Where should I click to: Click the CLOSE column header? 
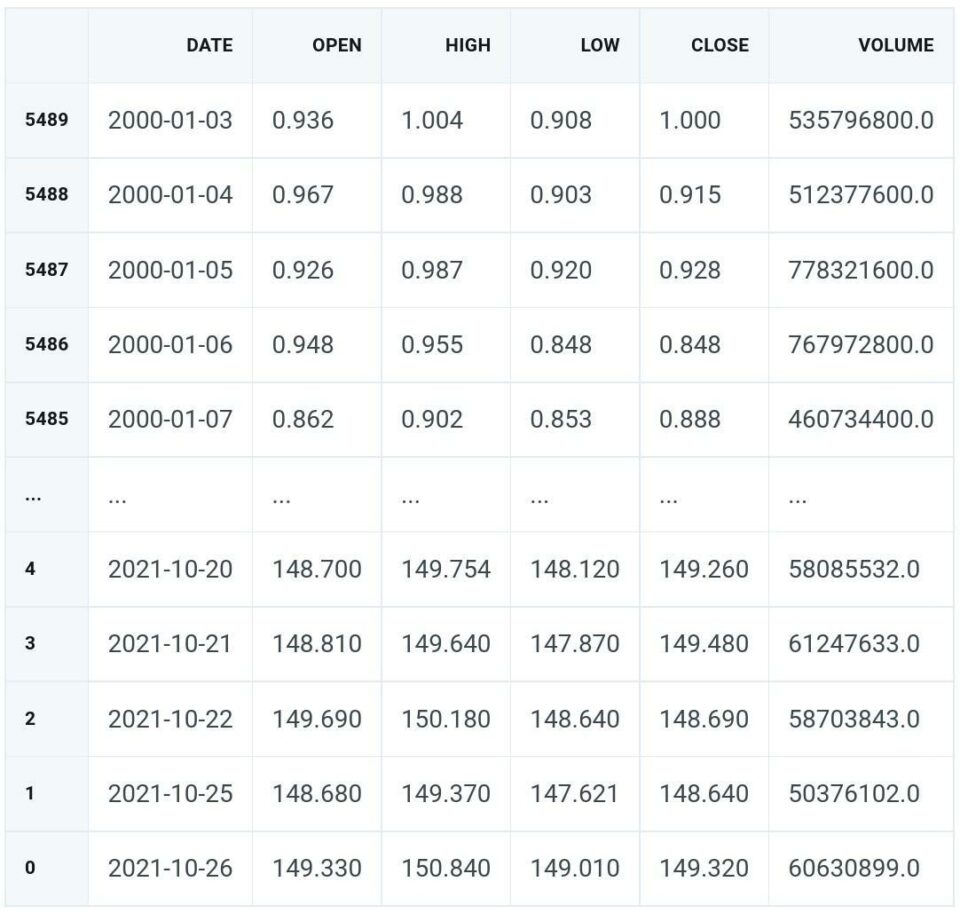[717, 44]
